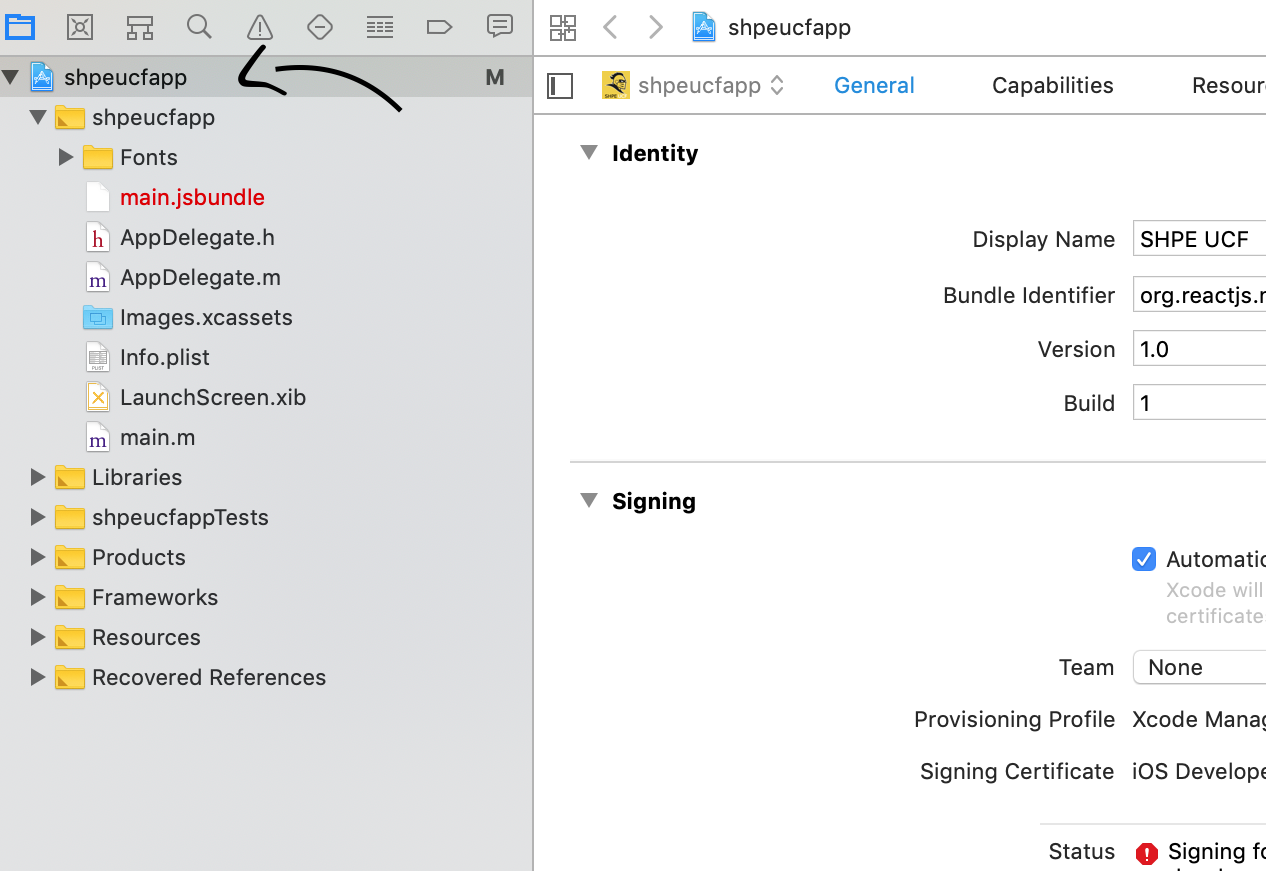Image resolution: width=1266 pixels, height=871 pixels.
Task: Open the Source Control navigator
Action: [x=80, y=27]
